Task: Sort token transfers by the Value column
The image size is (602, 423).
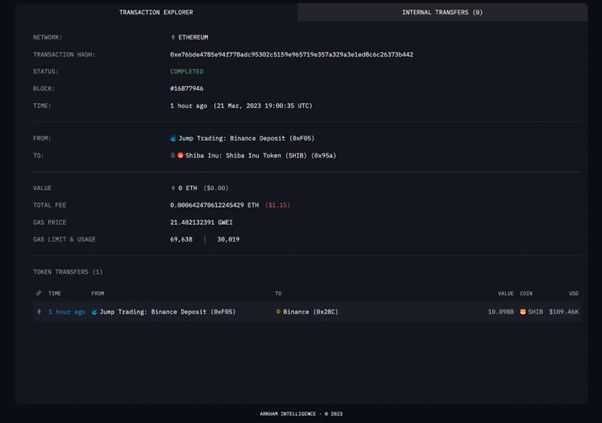Action: [x=505, y=293]
